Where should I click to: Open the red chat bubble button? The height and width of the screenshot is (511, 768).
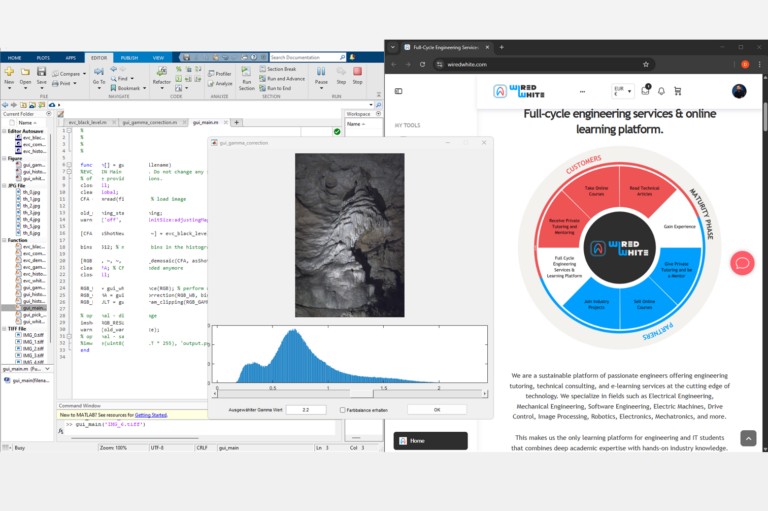click(x=742, y=263)
